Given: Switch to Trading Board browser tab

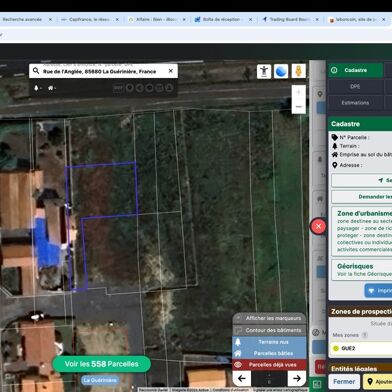Looking at the screenshot, I should point(289,20).
